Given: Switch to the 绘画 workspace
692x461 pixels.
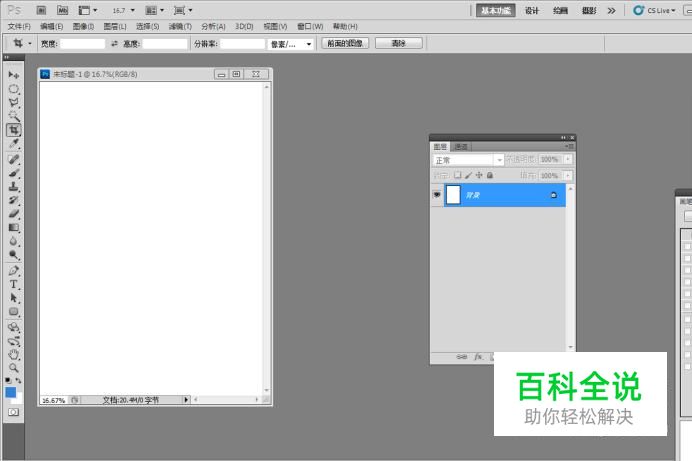Looking at the screenshot, I should (x=560, y=11).
